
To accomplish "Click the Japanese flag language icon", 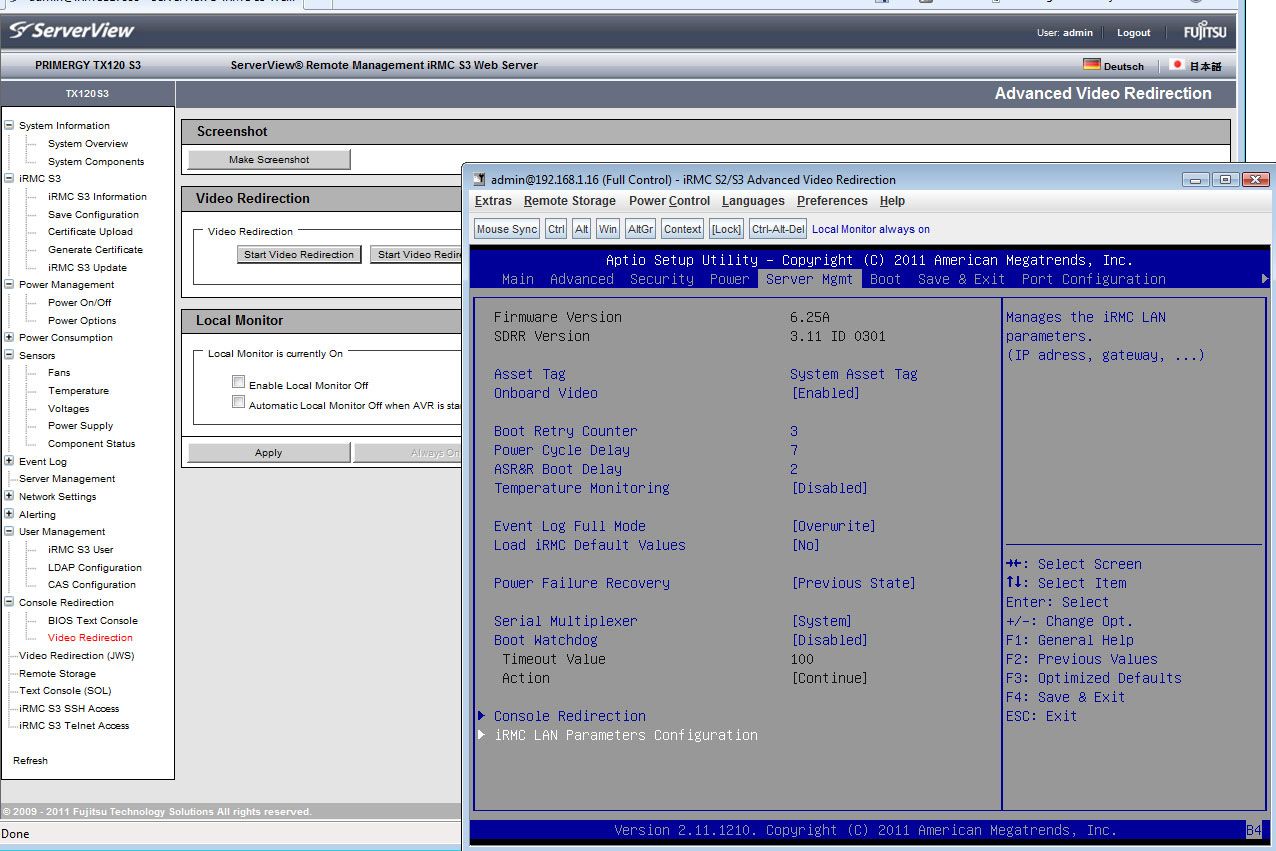I will point(1177,65).
